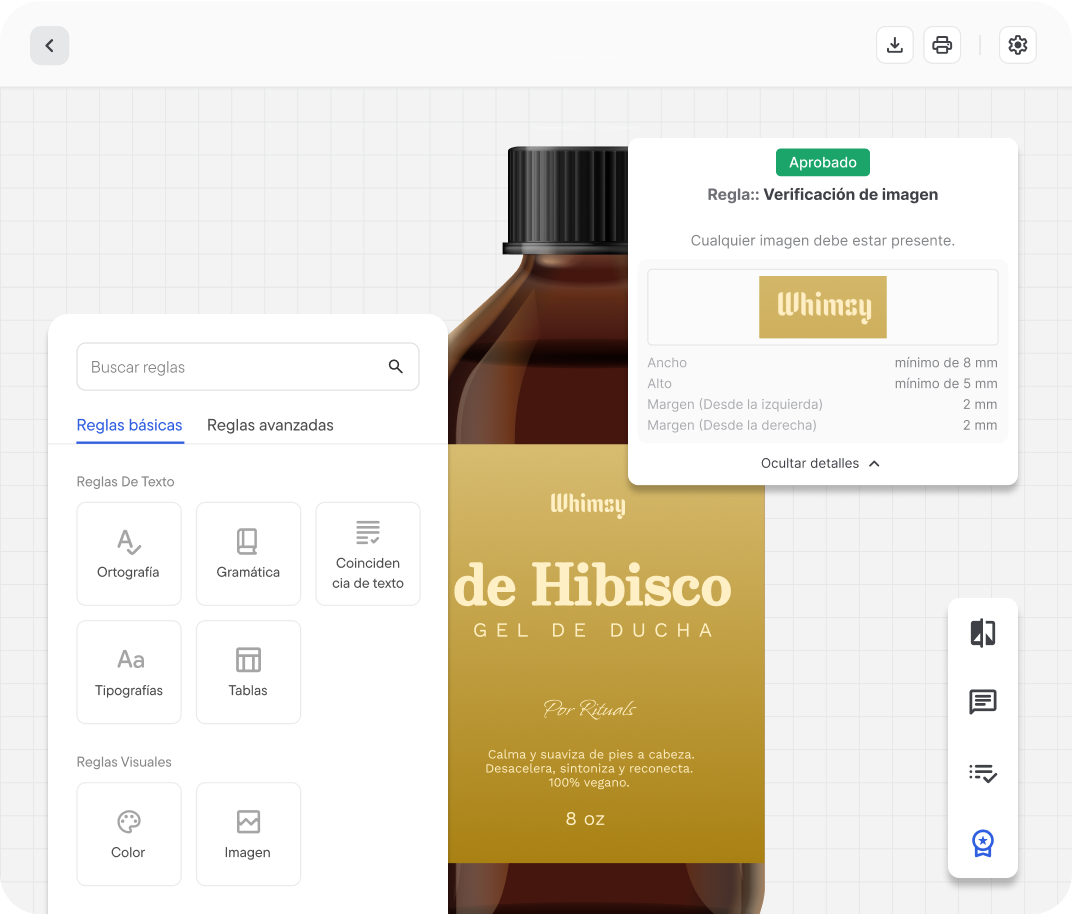1072x914 pixels.
Task: Switch to Reglas avanzadas tab
Action: [270, 425]
